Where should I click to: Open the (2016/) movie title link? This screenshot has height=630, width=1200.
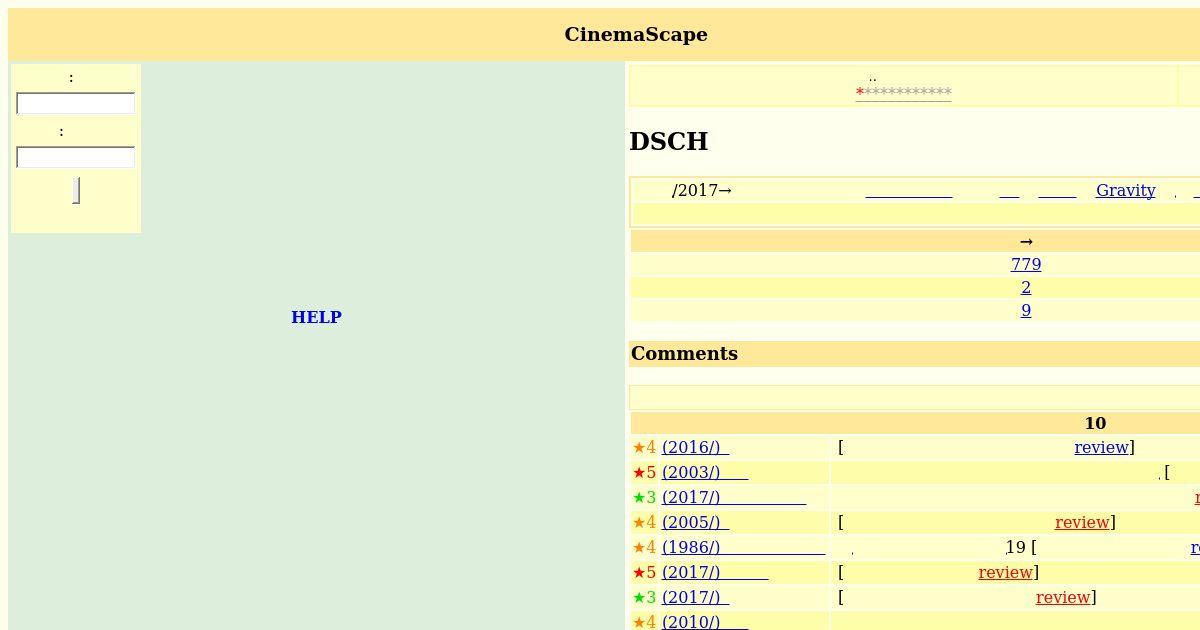coord(695,447)
